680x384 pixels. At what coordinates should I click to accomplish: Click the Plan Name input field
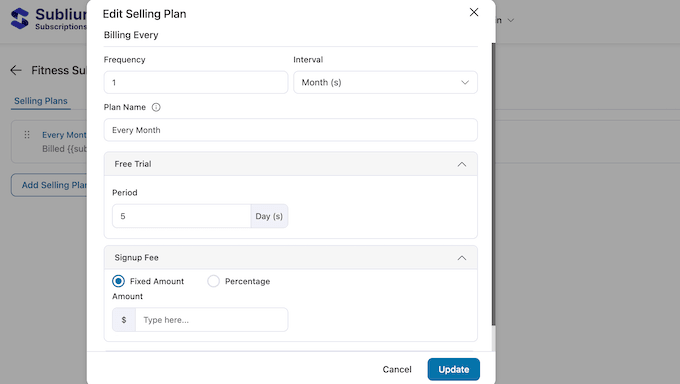pos(291,130)
